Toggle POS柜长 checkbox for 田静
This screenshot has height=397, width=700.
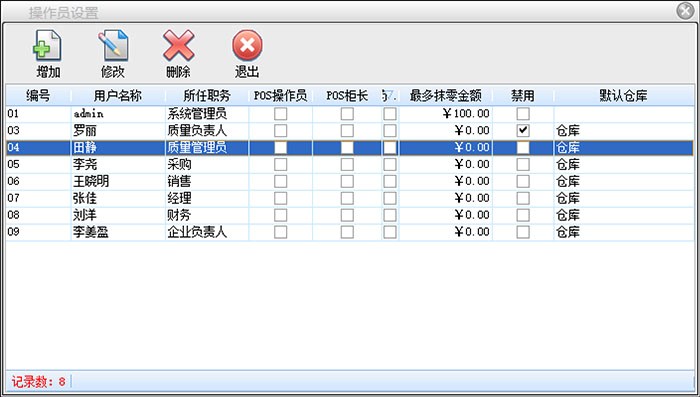pyautogui.click(x=347, y=148)
